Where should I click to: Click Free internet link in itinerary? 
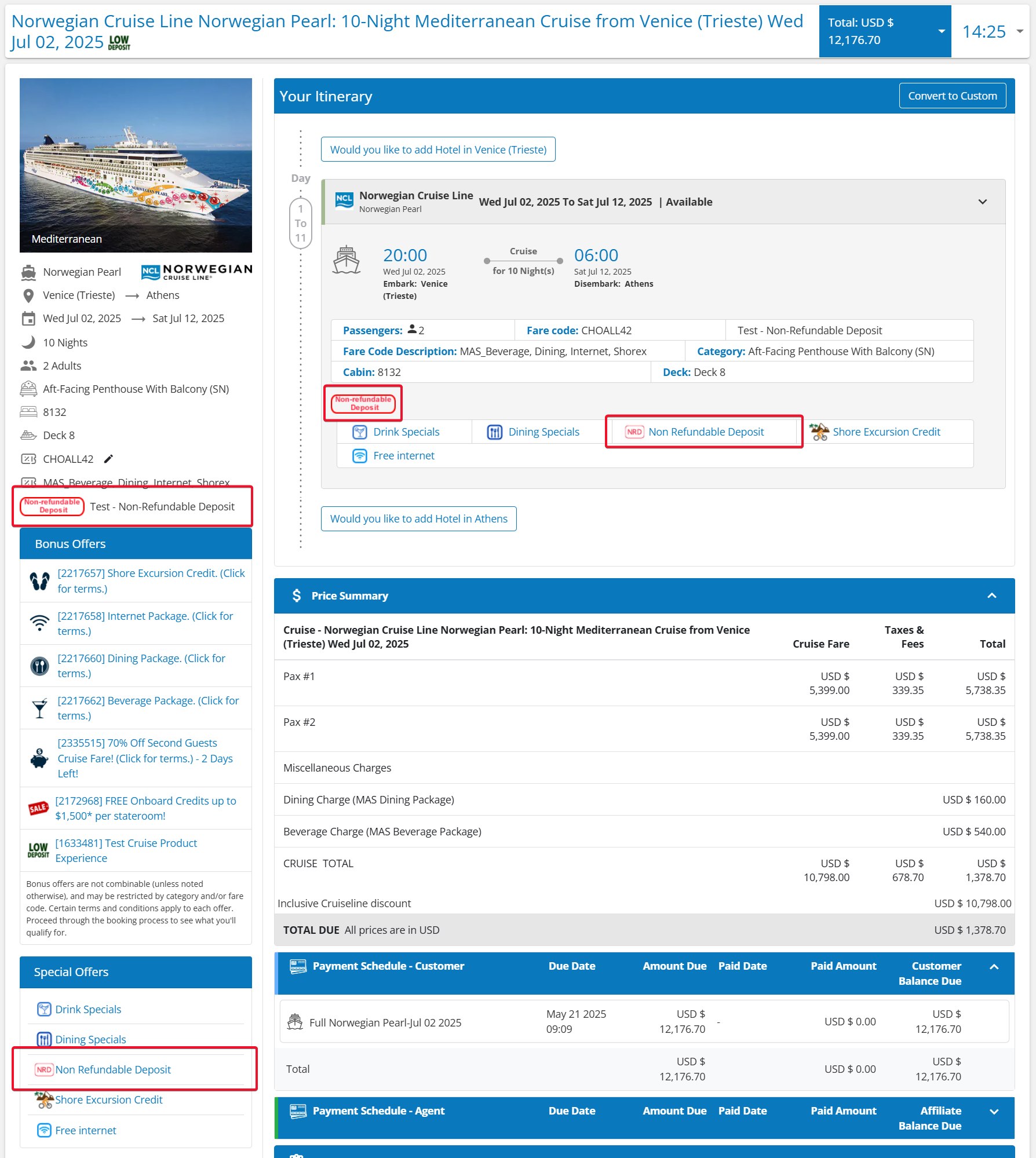pyautogui.click(x=404, y=456)
